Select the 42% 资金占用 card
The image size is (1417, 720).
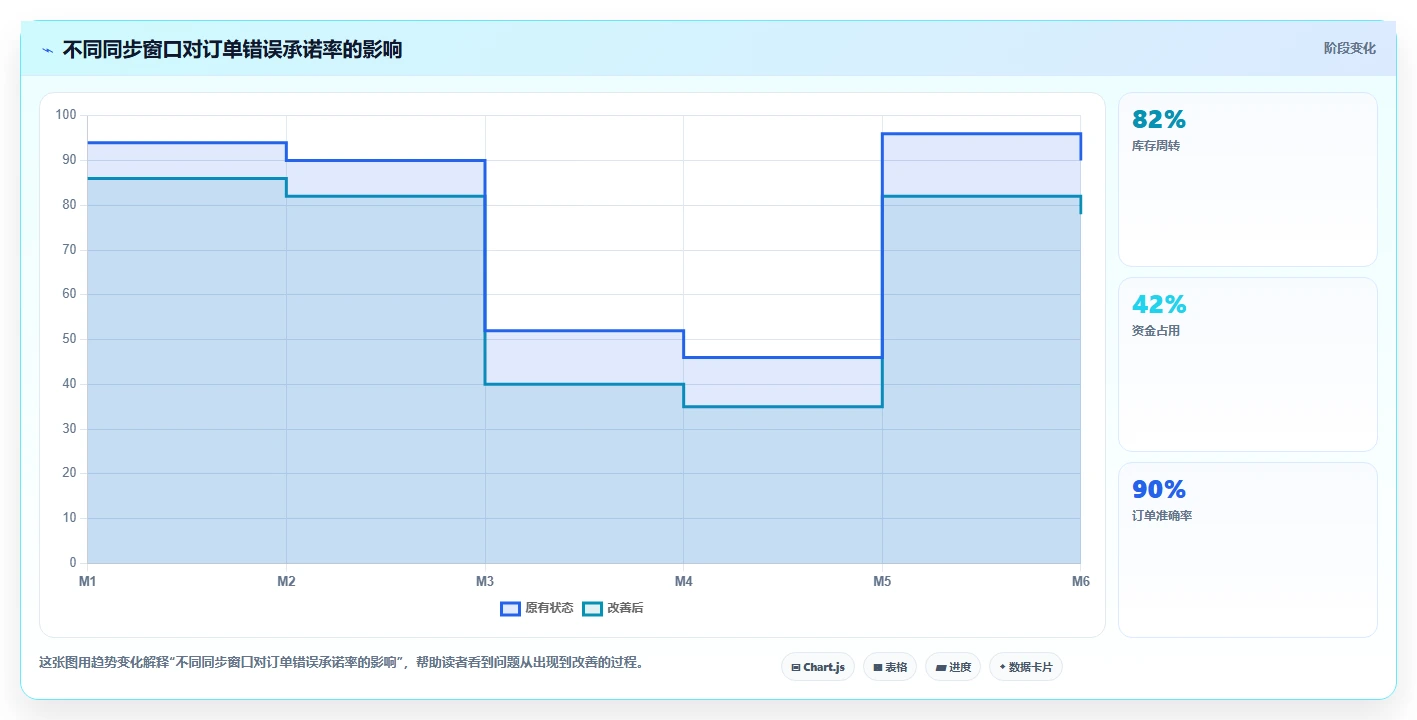[x=1248, y=364]
